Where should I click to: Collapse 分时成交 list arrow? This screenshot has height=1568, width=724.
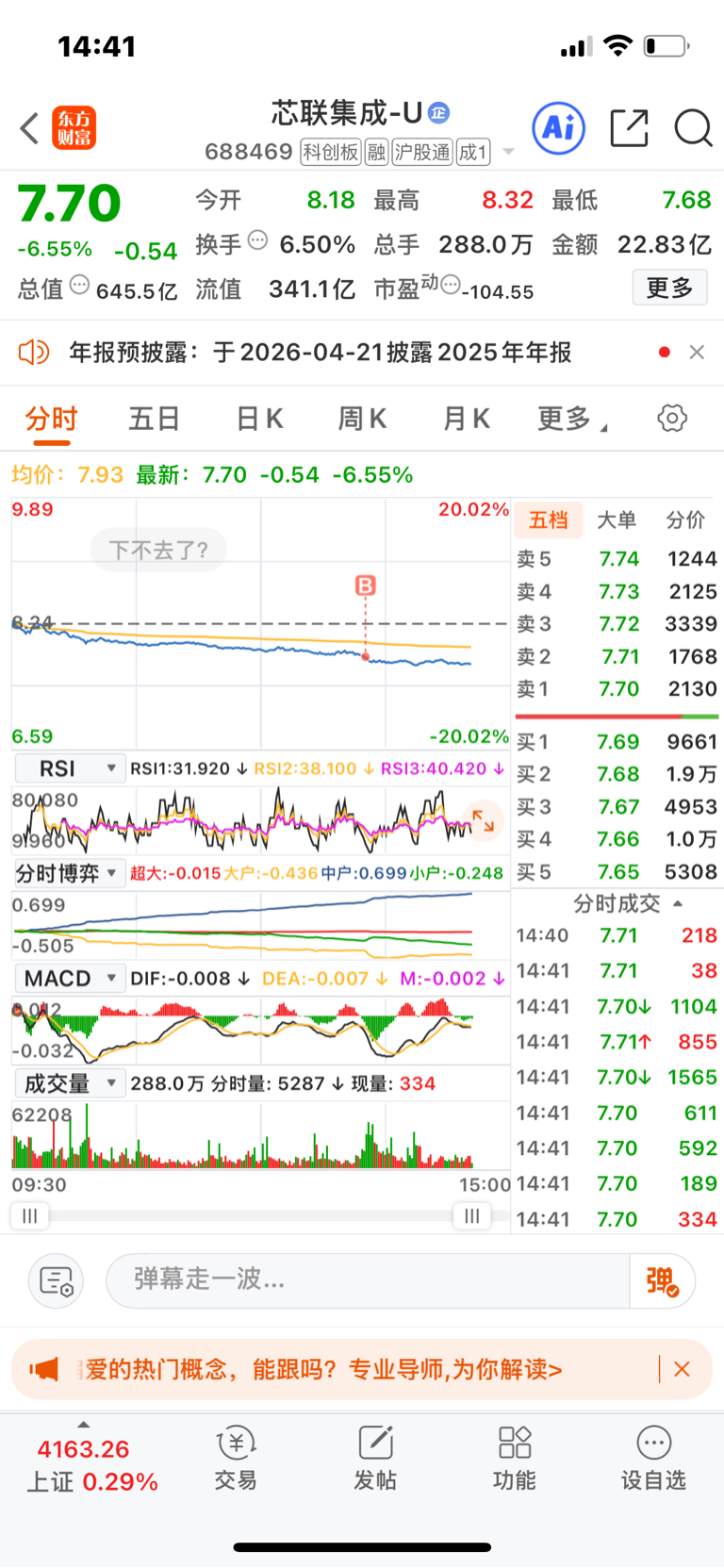[678, 903]
